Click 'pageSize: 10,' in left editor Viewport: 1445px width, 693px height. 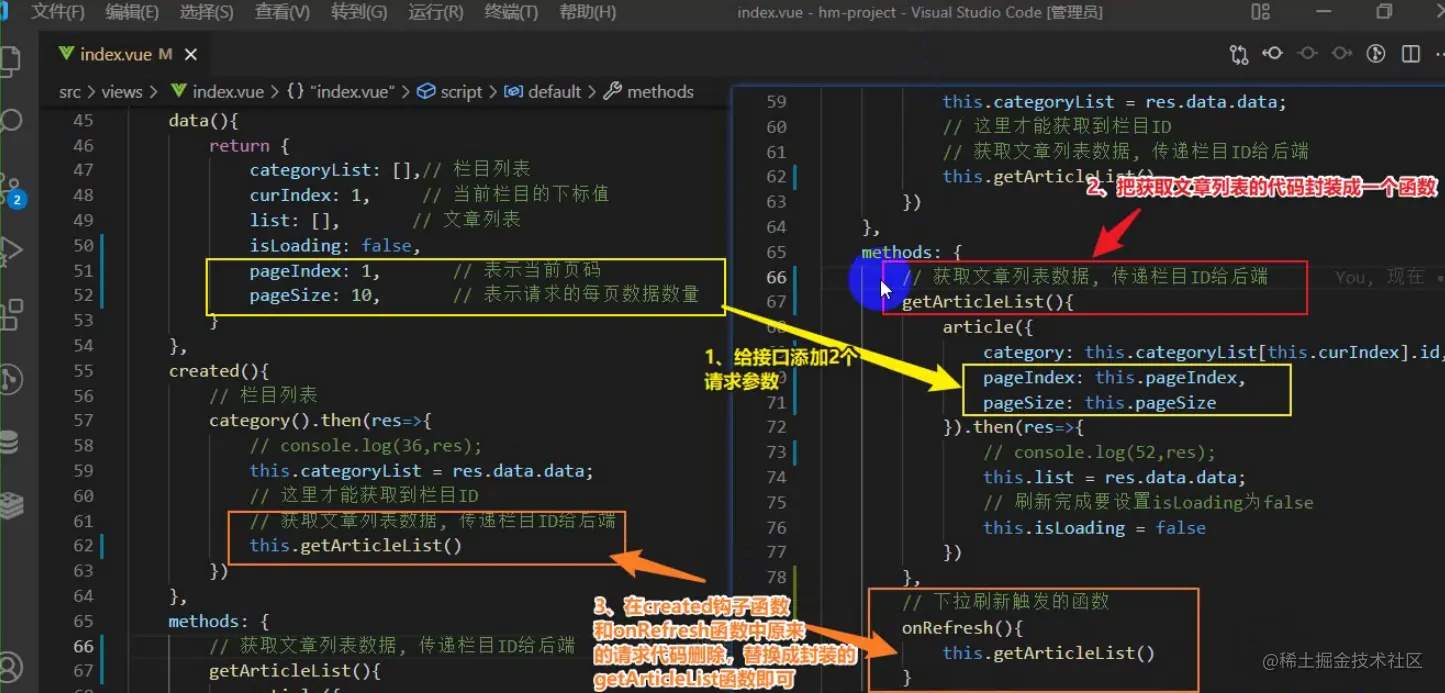coord(316,295)
